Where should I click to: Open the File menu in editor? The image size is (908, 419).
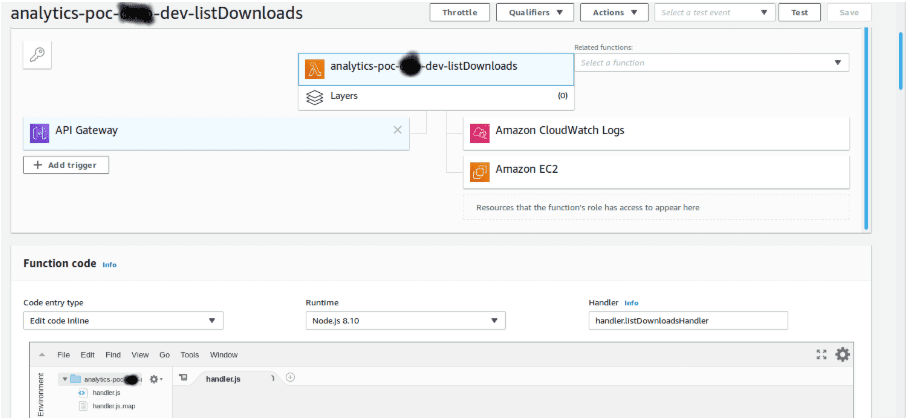[x=64, y=355]
